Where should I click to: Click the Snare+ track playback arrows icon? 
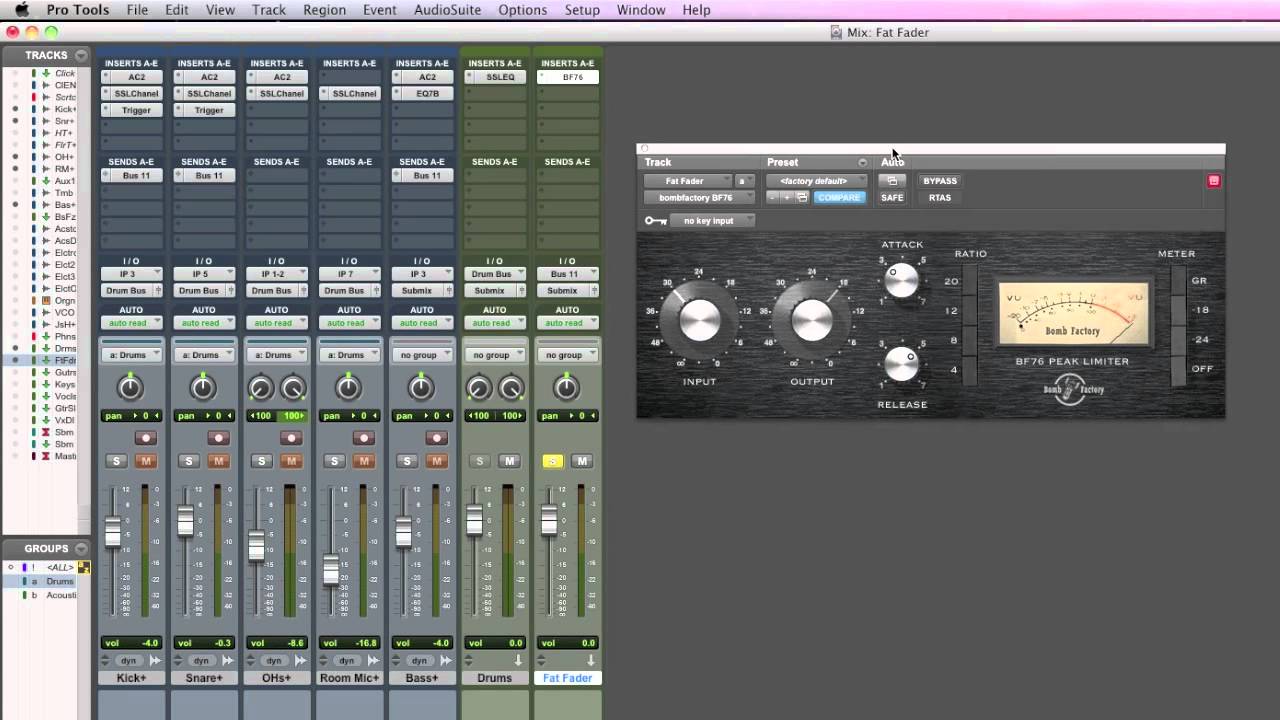tap(228, 660)
